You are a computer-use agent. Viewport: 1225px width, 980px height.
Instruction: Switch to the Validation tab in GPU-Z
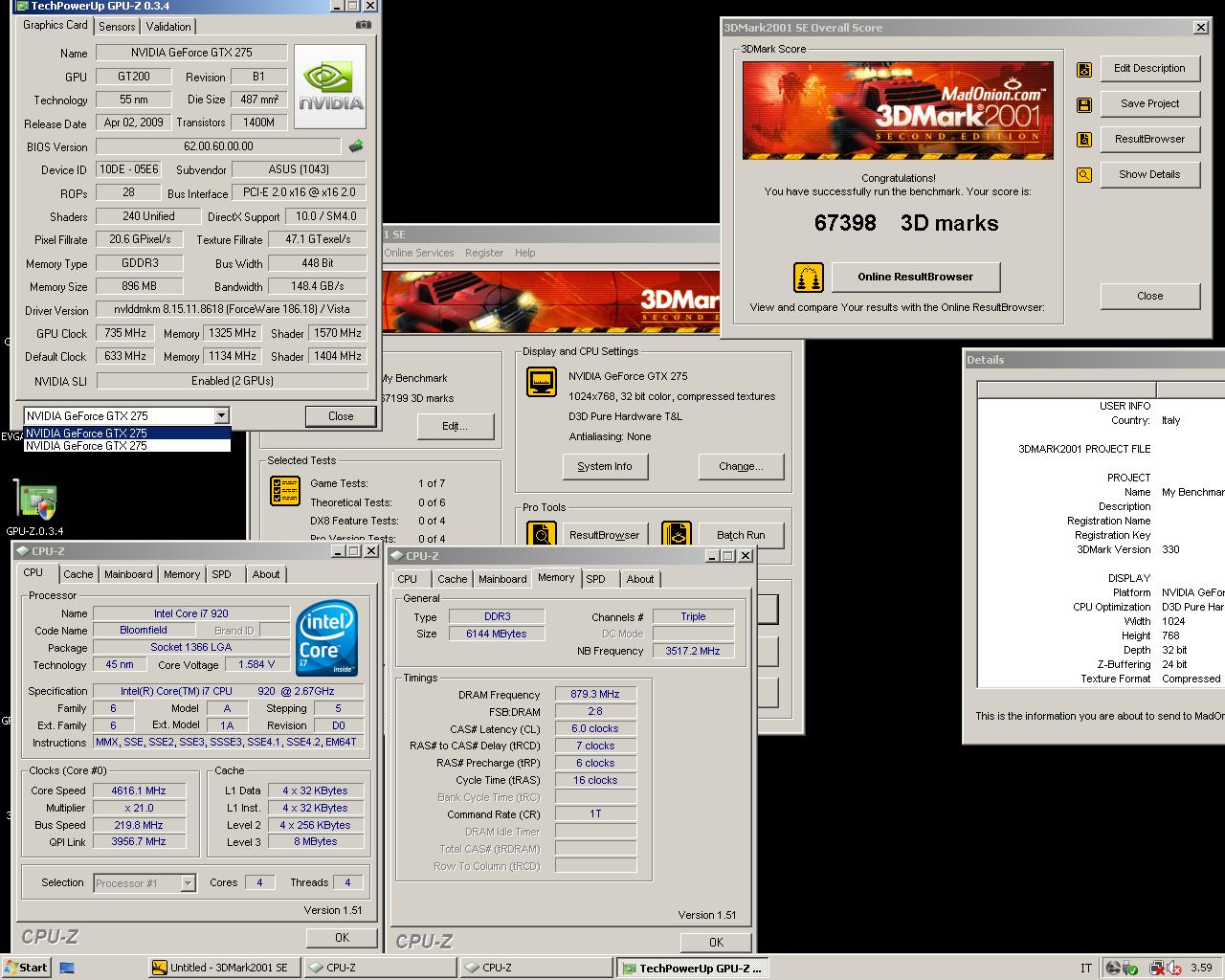click(x=167, y=27)
